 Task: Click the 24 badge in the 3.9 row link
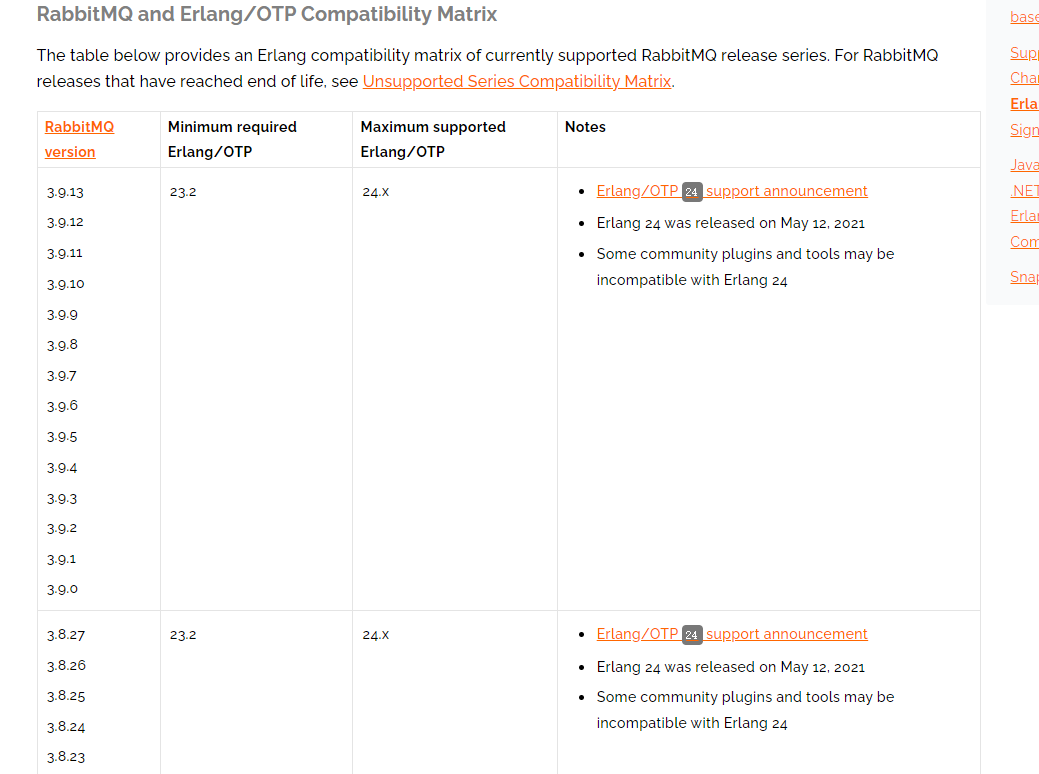[692, 192]
